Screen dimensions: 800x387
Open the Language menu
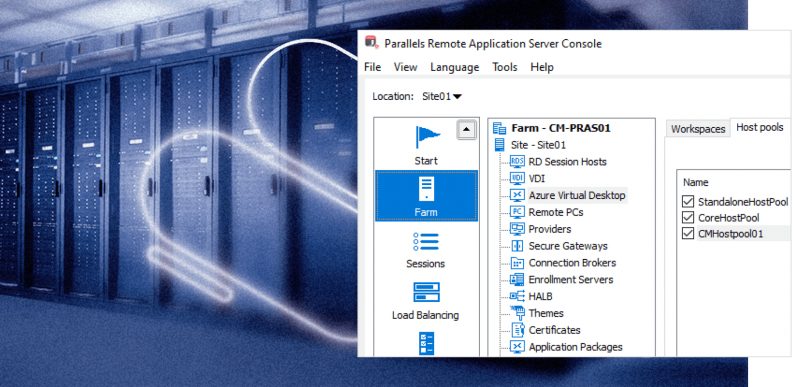[x=455, y=67]
